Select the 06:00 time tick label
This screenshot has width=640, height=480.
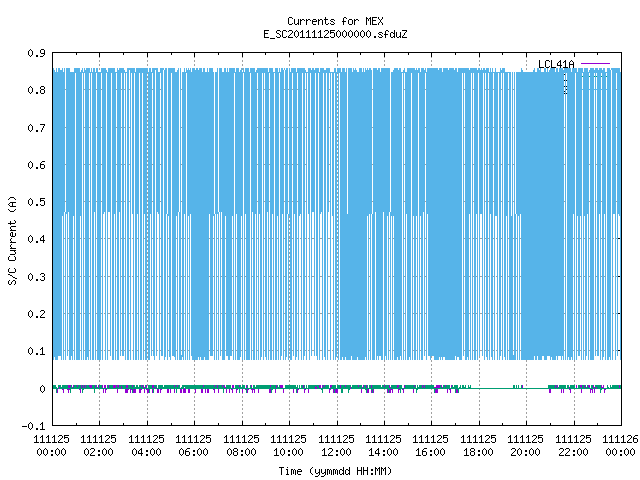193,452
